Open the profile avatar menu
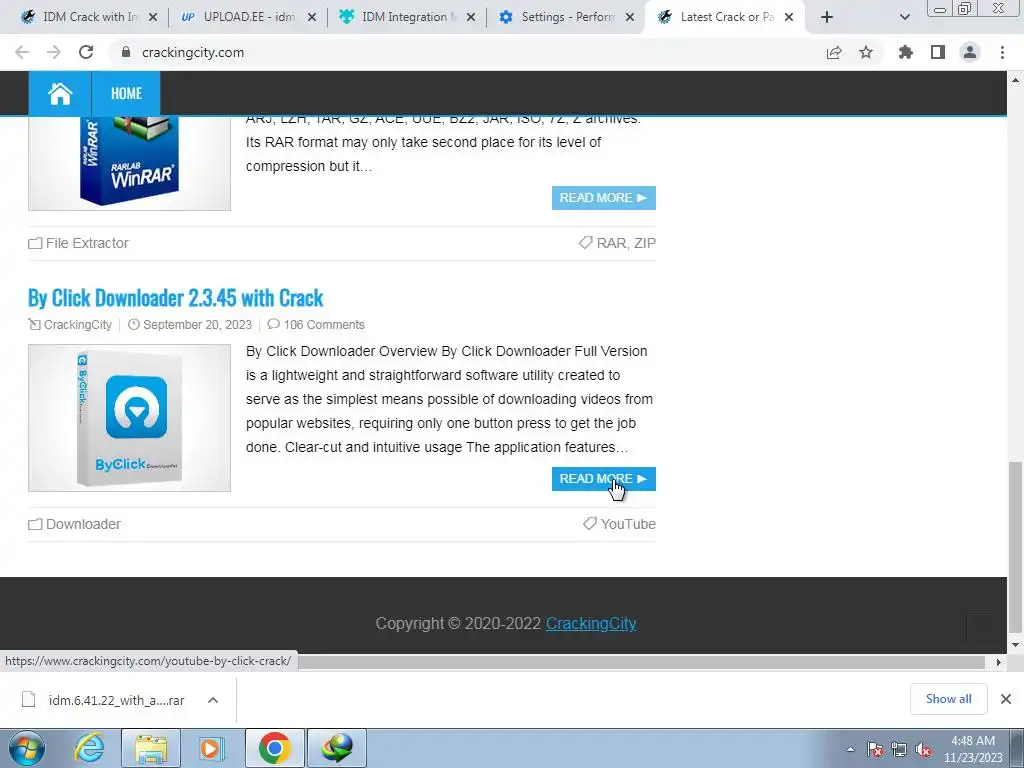1024x768 pixels. pyautogui.click(x=970, y=52)
